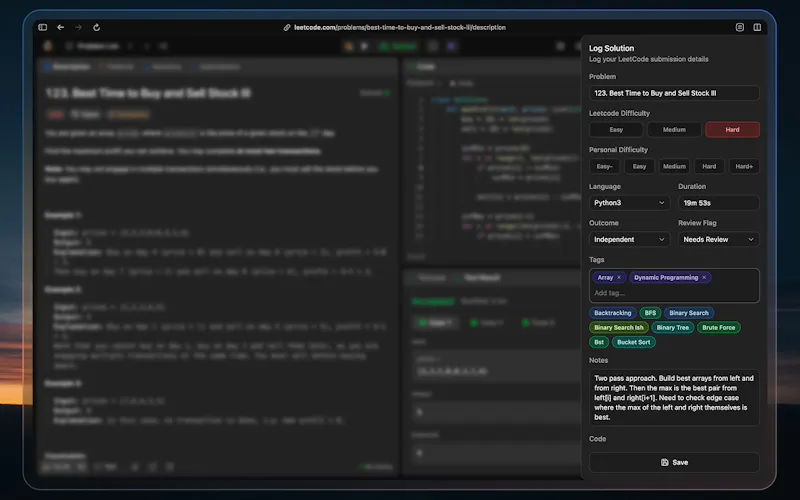
Task: Click the green Submit button on the LeetCode page
Action: click(x=399, y=46)
